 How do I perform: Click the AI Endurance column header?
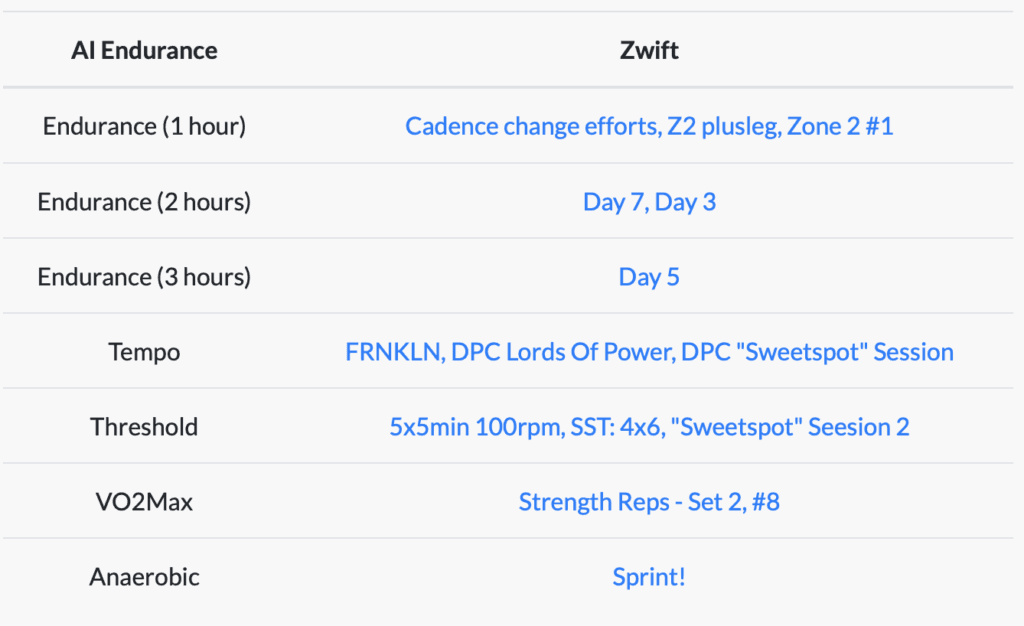[x=144, y=50]
